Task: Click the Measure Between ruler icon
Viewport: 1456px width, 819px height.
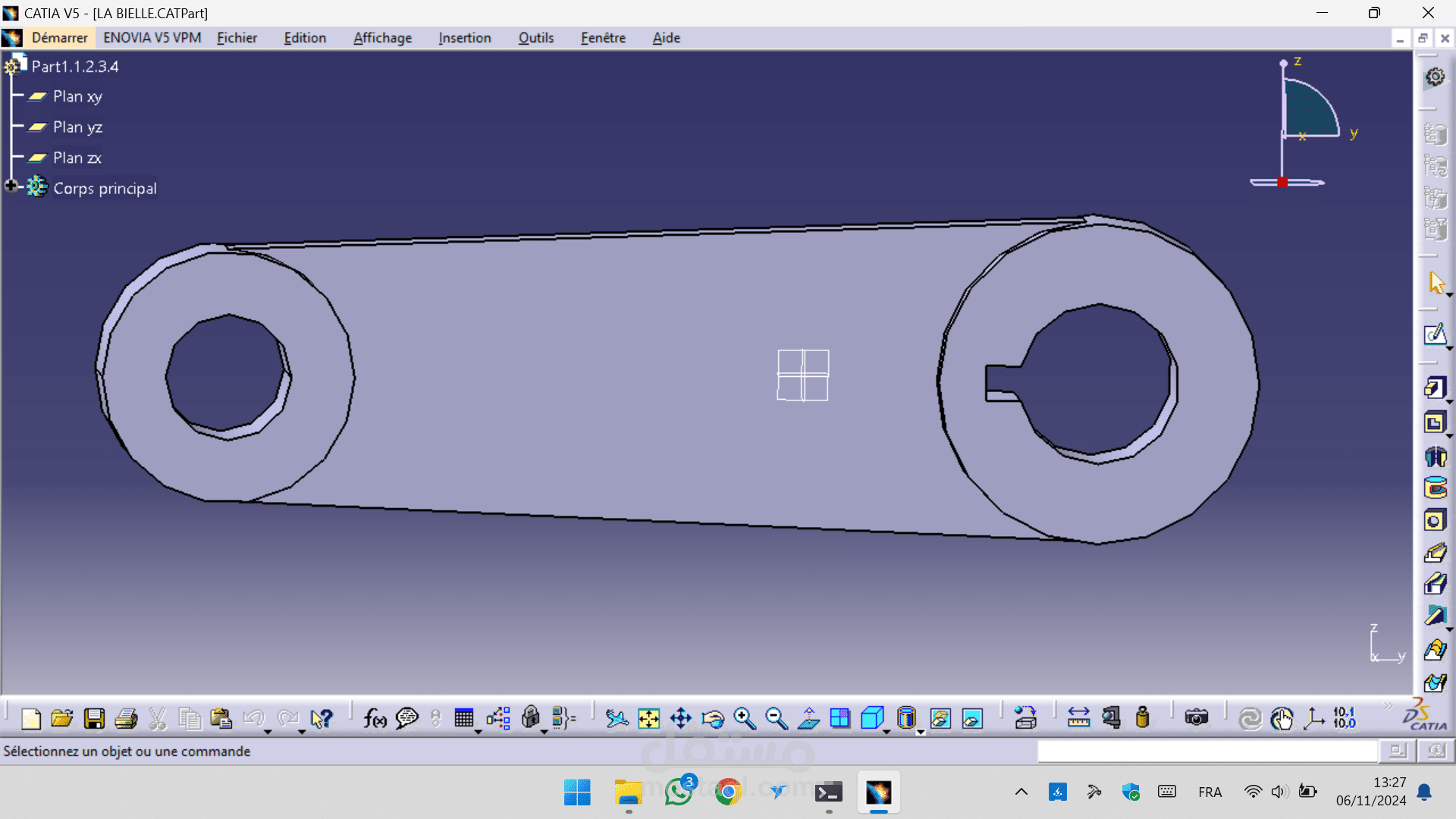Action: (1078, 718)
